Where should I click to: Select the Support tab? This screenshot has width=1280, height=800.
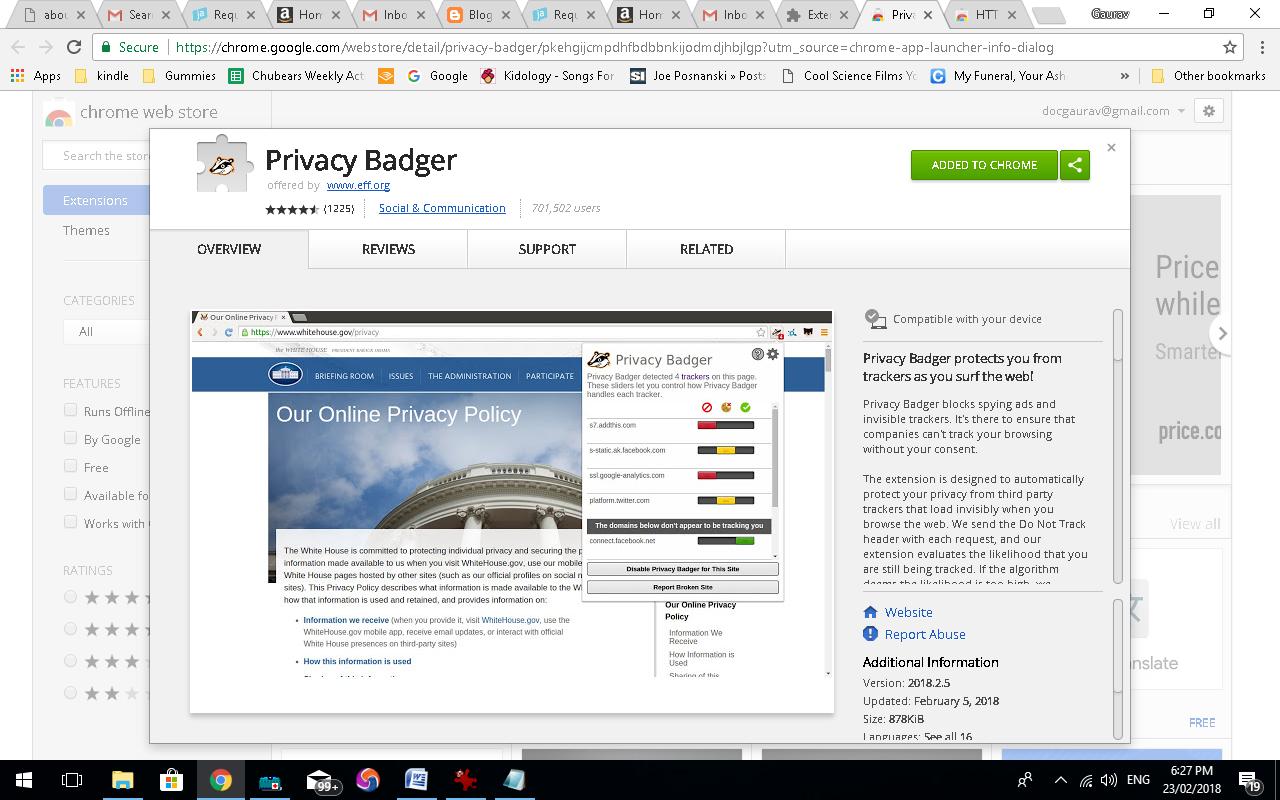(x=546, y=249)
